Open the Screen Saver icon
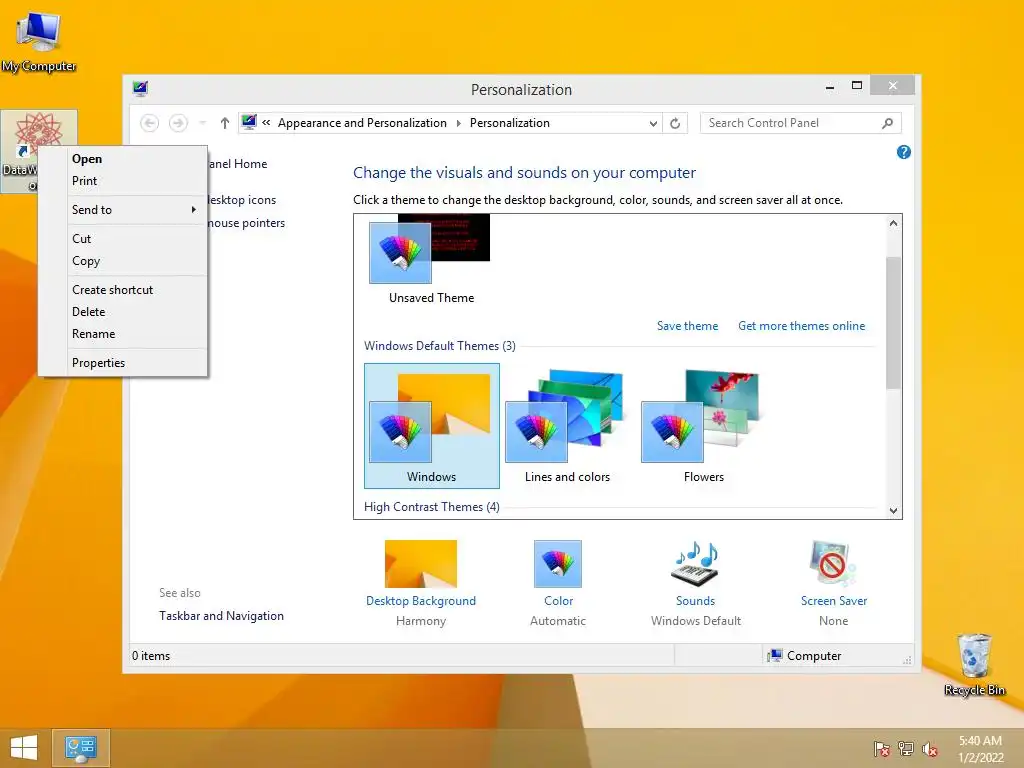Image resolution: width=1024 pixels, height=768 pixels. click(833, 564)
